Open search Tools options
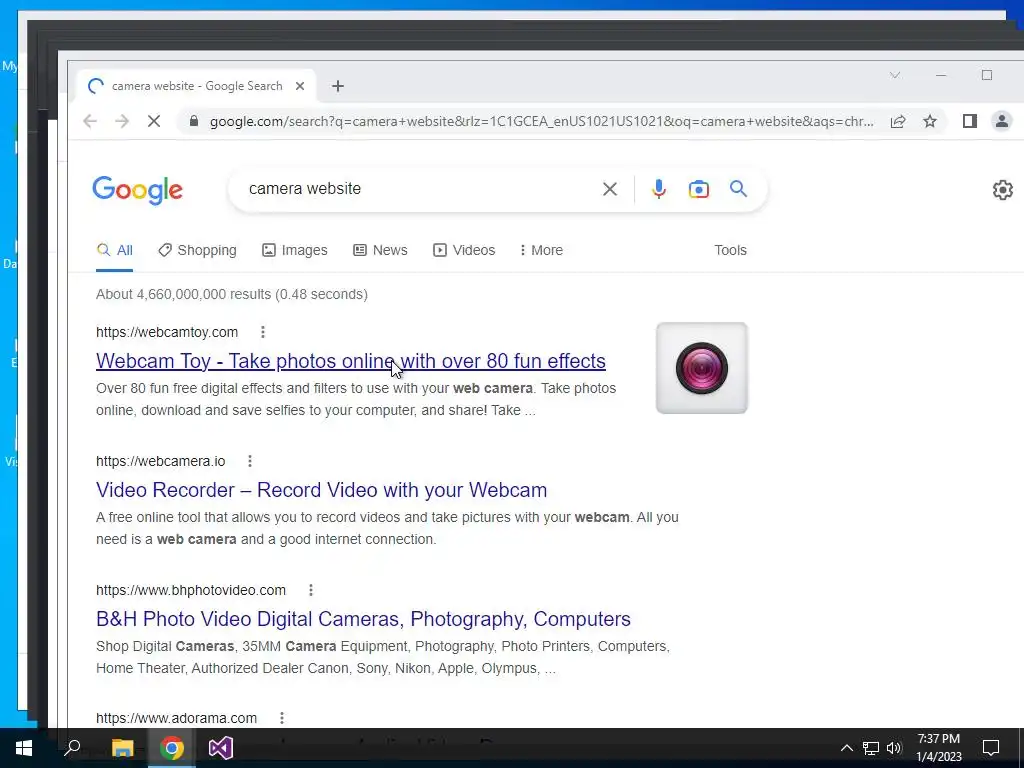 730,250
